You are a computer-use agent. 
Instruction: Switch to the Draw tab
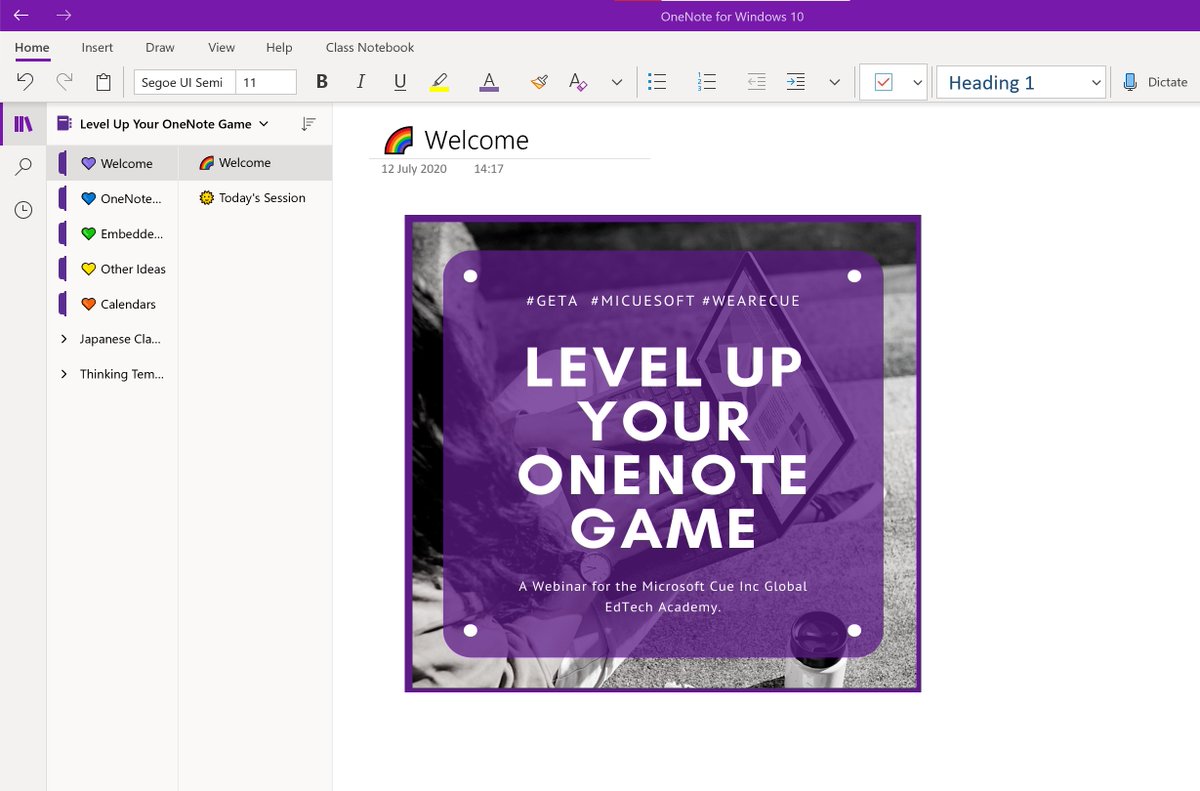tap(160, 47)
